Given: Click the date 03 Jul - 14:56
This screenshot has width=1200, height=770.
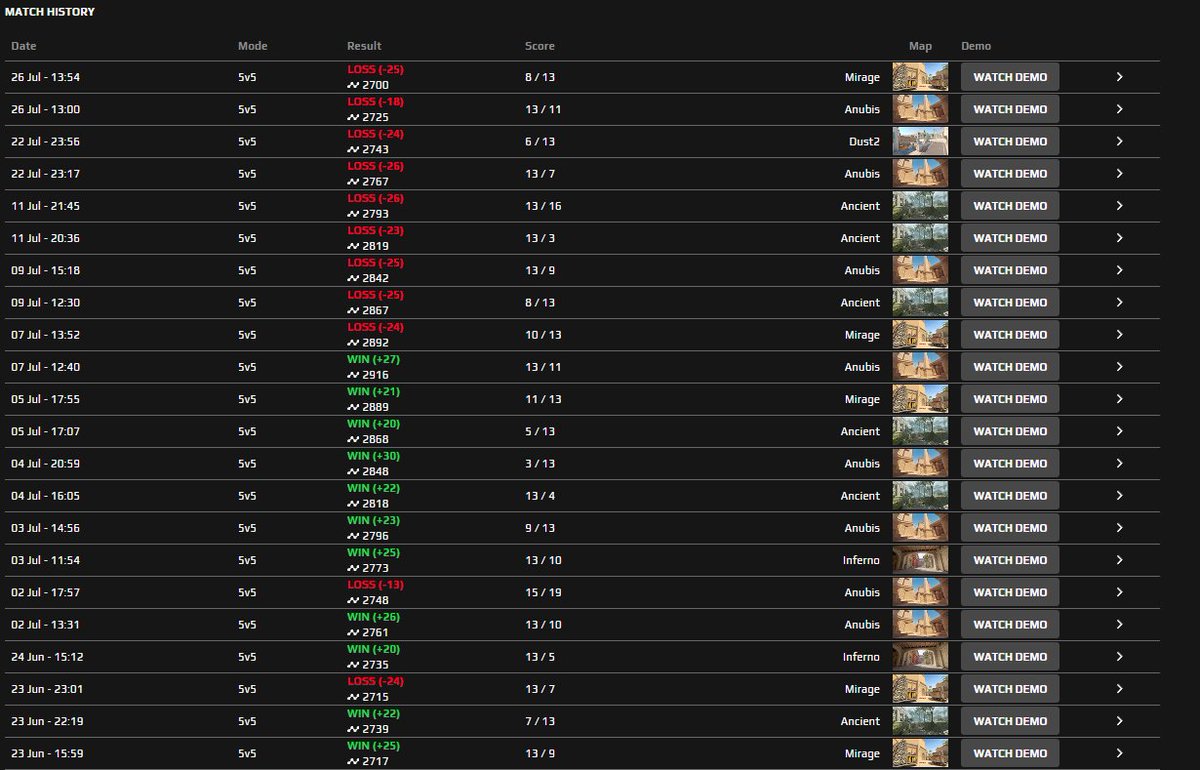Looking at the screenshot, I should (45, 528).
